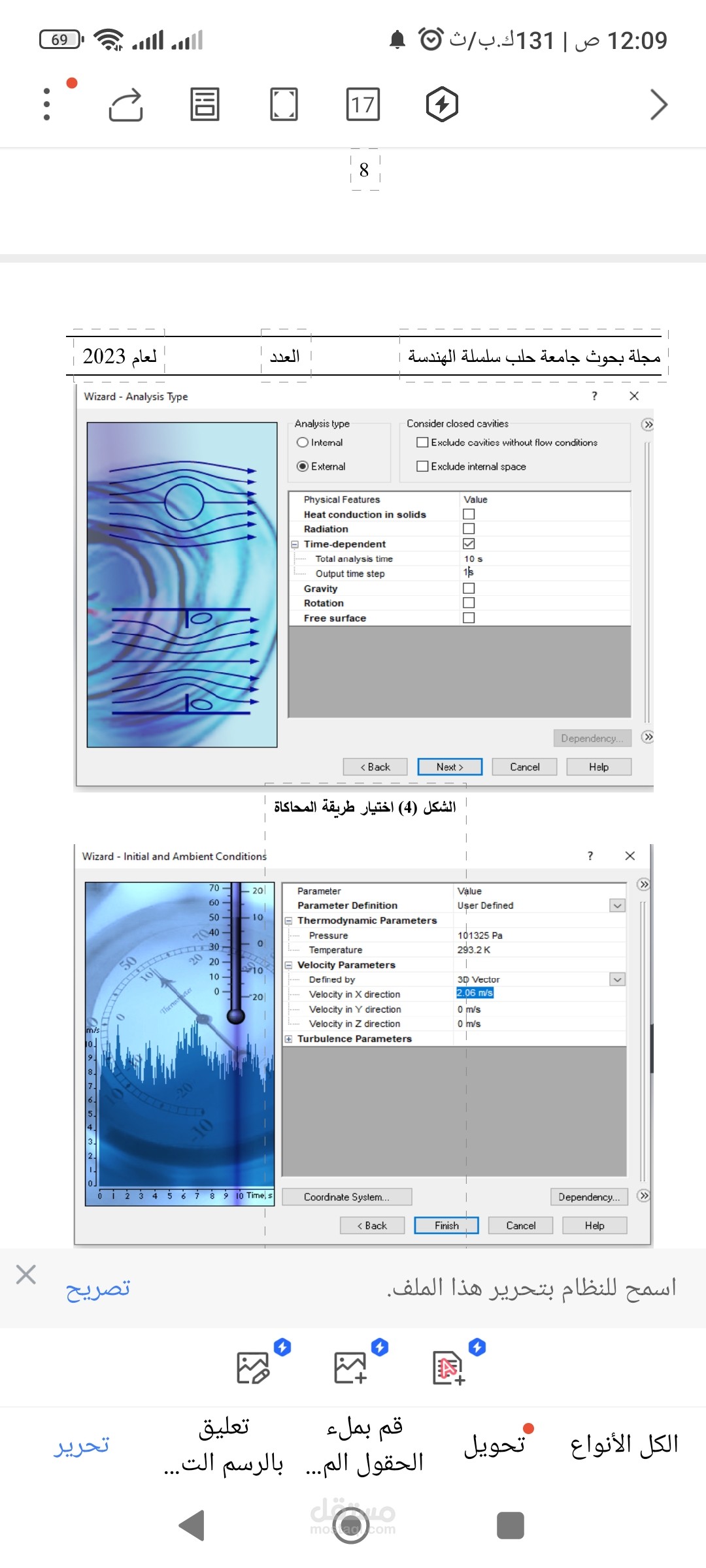Open the Comment with drawing tab (تعليق بالرسم)
706x1568 pixels.
pyautogui.click(x=224, y=1445)
